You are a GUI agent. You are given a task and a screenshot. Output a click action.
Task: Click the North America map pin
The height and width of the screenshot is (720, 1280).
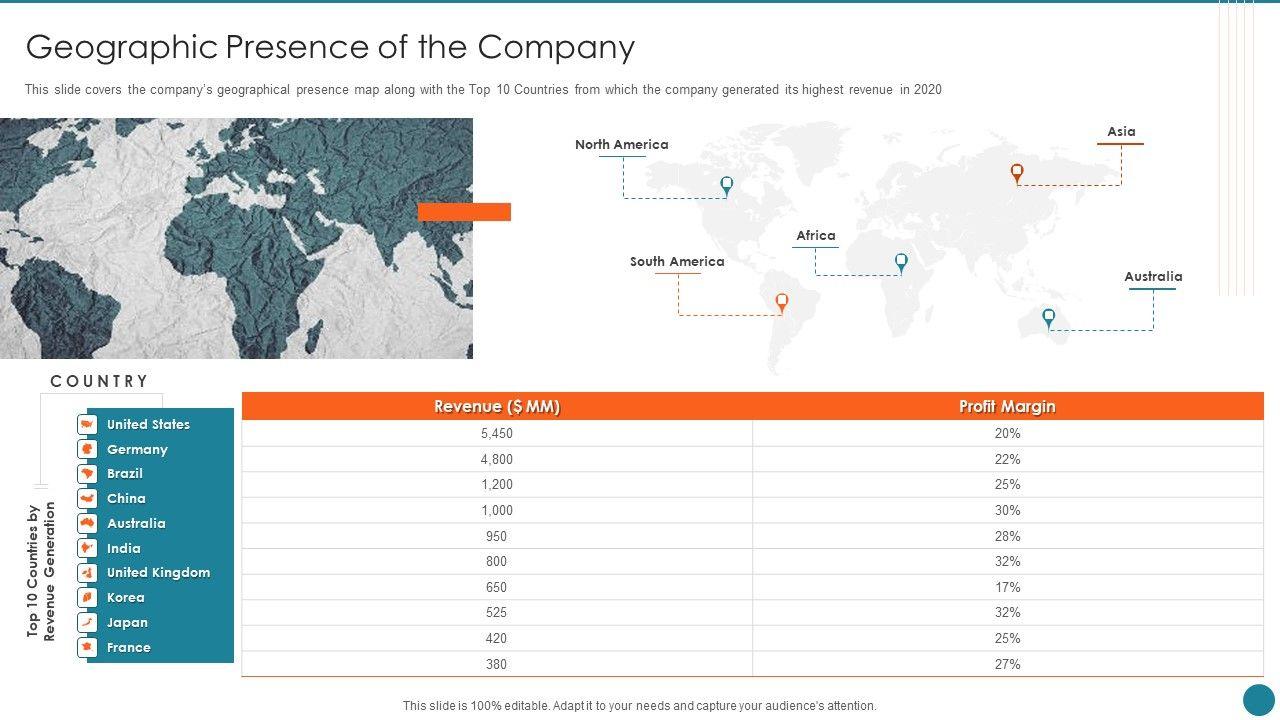727,185
